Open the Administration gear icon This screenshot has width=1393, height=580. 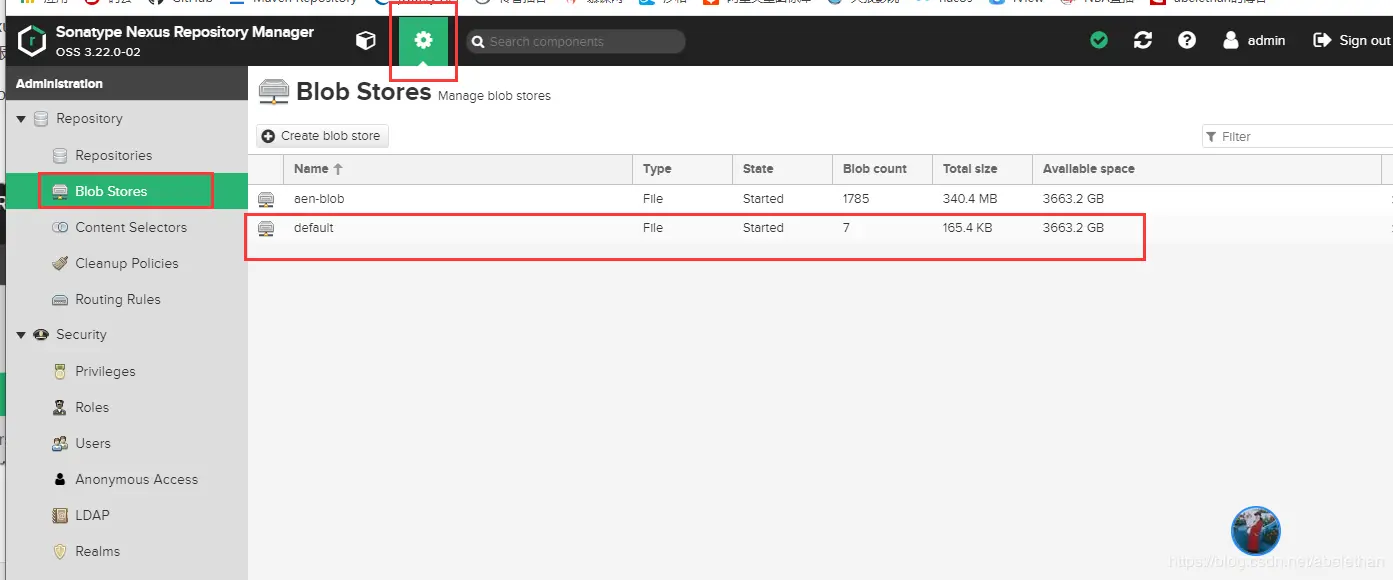click(424, 40)
